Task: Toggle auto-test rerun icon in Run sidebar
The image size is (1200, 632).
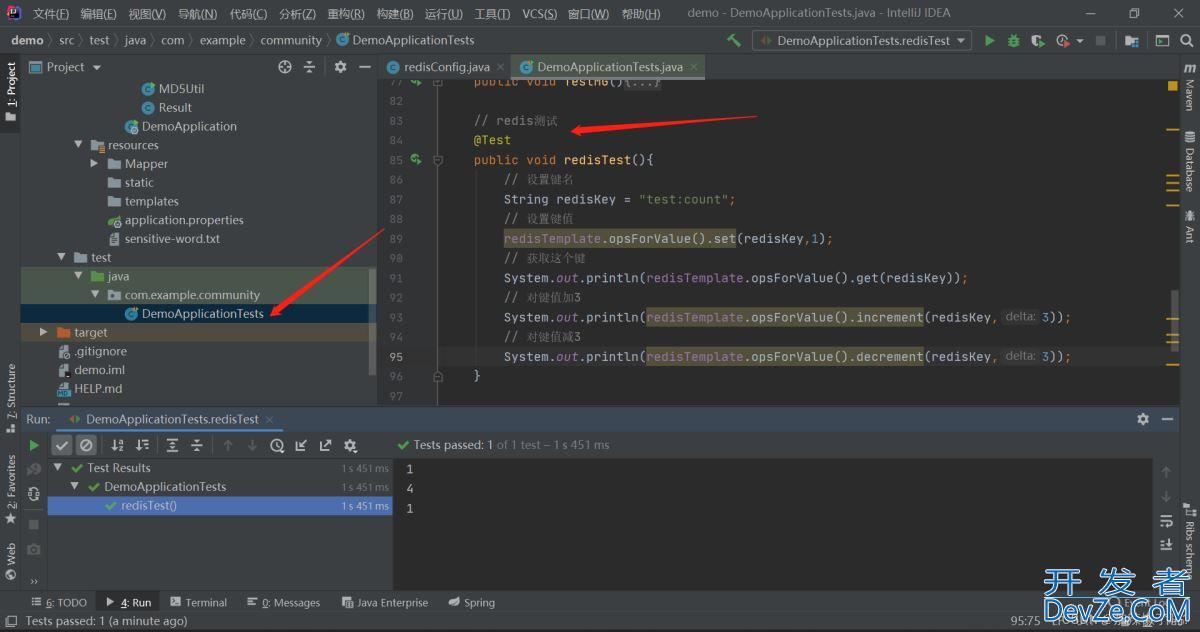Action: pos(34,494)
